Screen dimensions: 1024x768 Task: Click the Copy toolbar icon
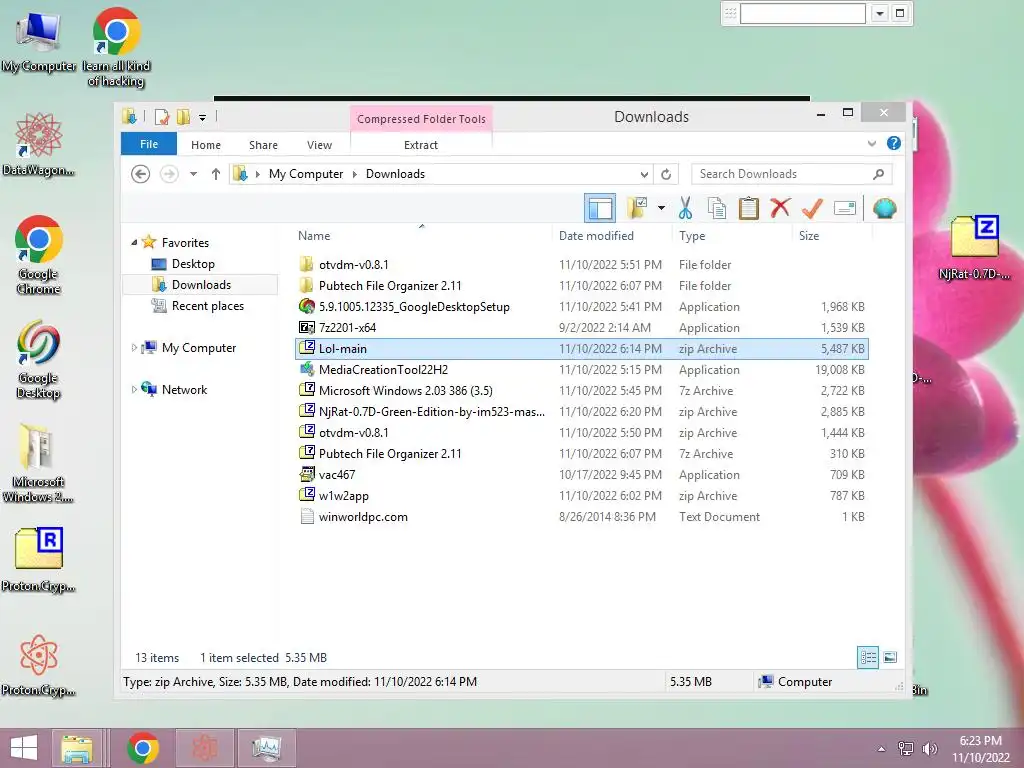pyautogui.click(x=716, y=208)
